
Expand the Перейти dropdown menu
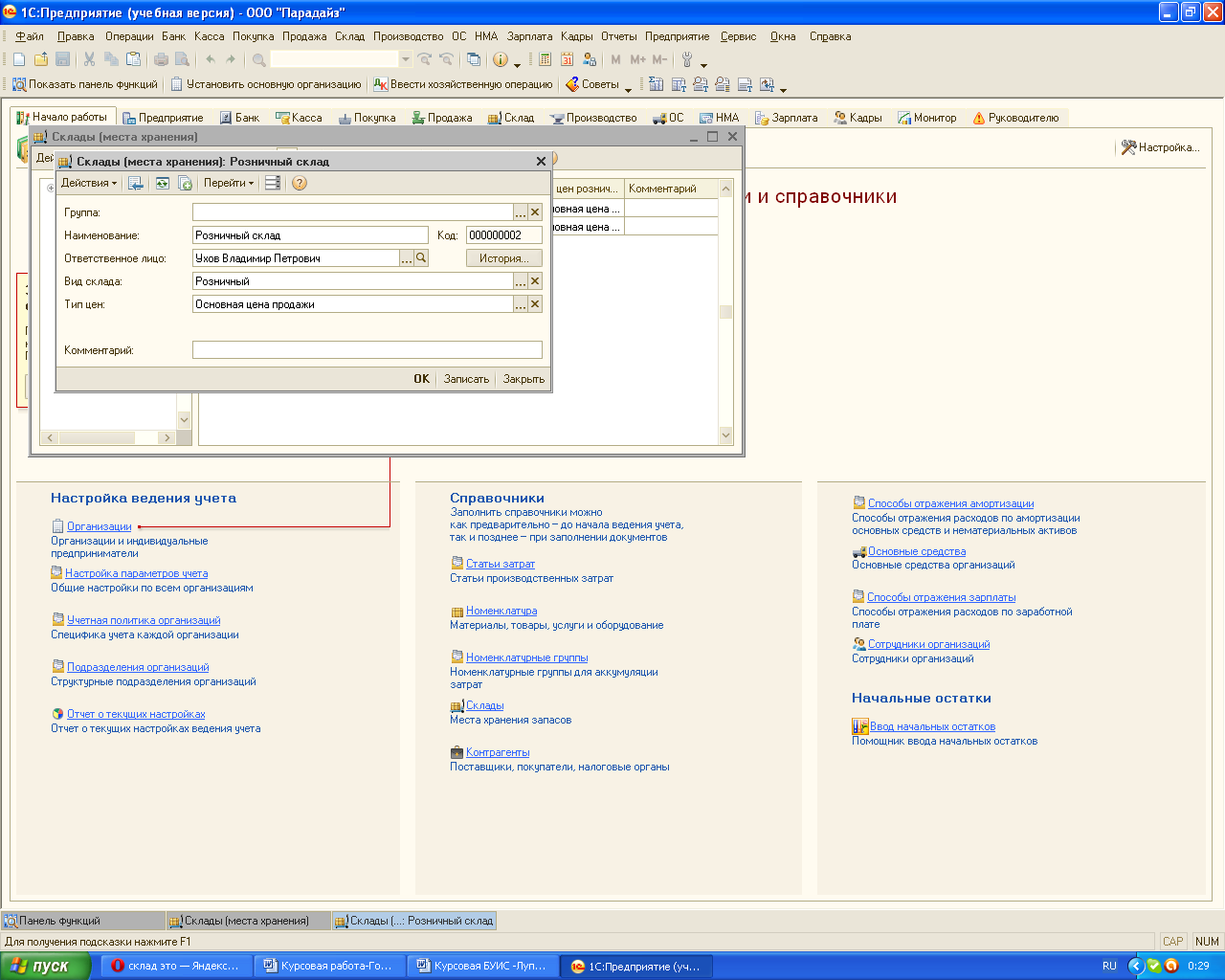click(228, 183)
